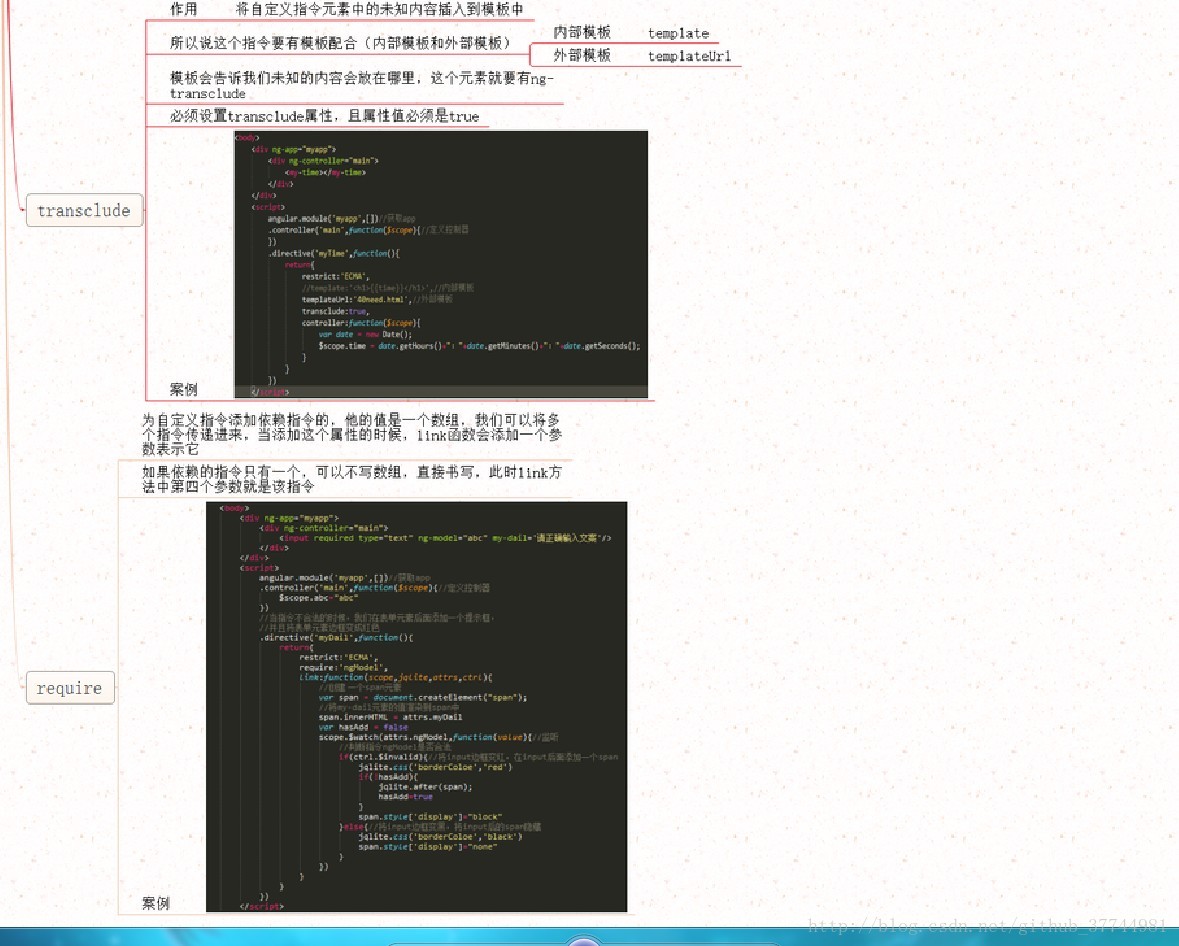The image size is (1179, 946).
Task: Select the transclude mind map node
Action: pos(84,210)
